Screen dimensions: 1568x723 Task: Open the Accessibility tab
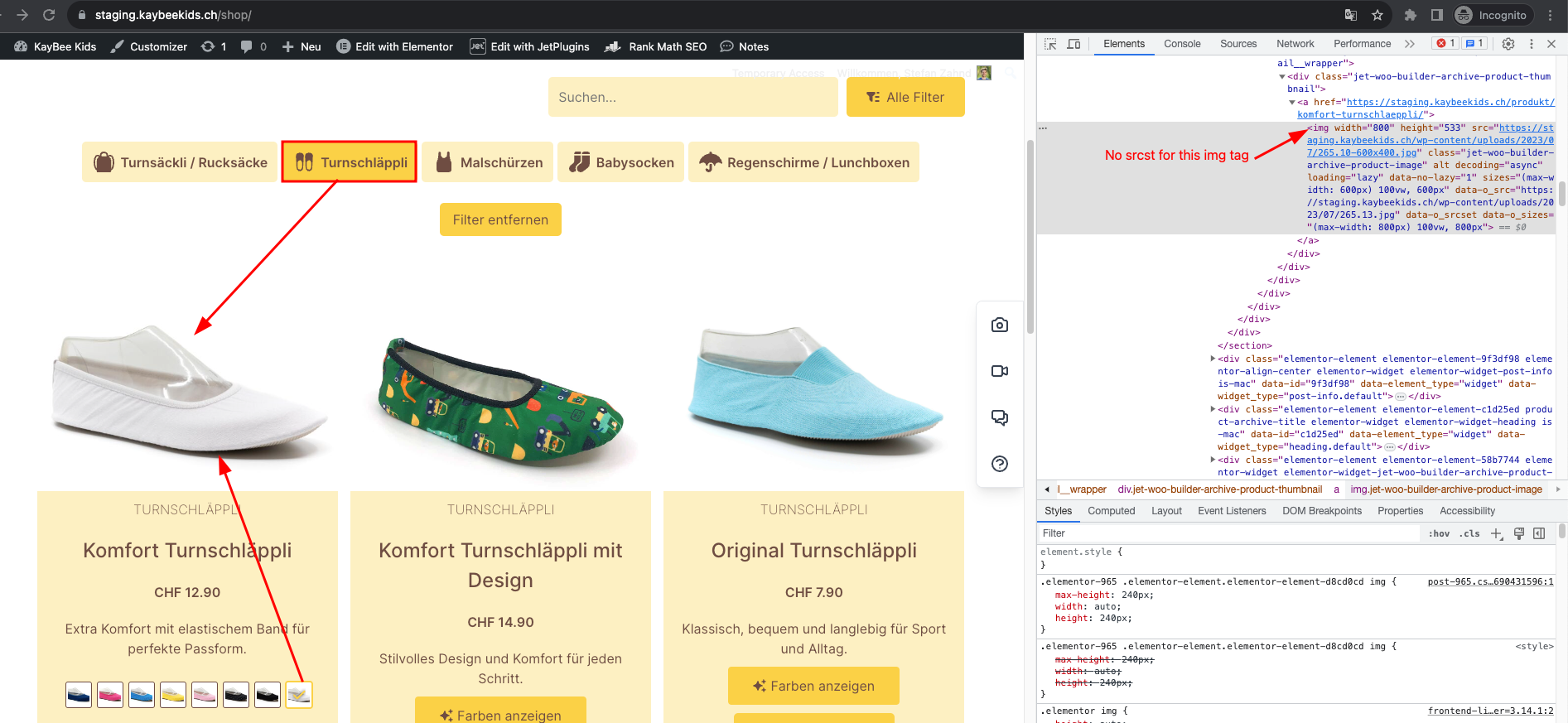(x=1467, y=511)
